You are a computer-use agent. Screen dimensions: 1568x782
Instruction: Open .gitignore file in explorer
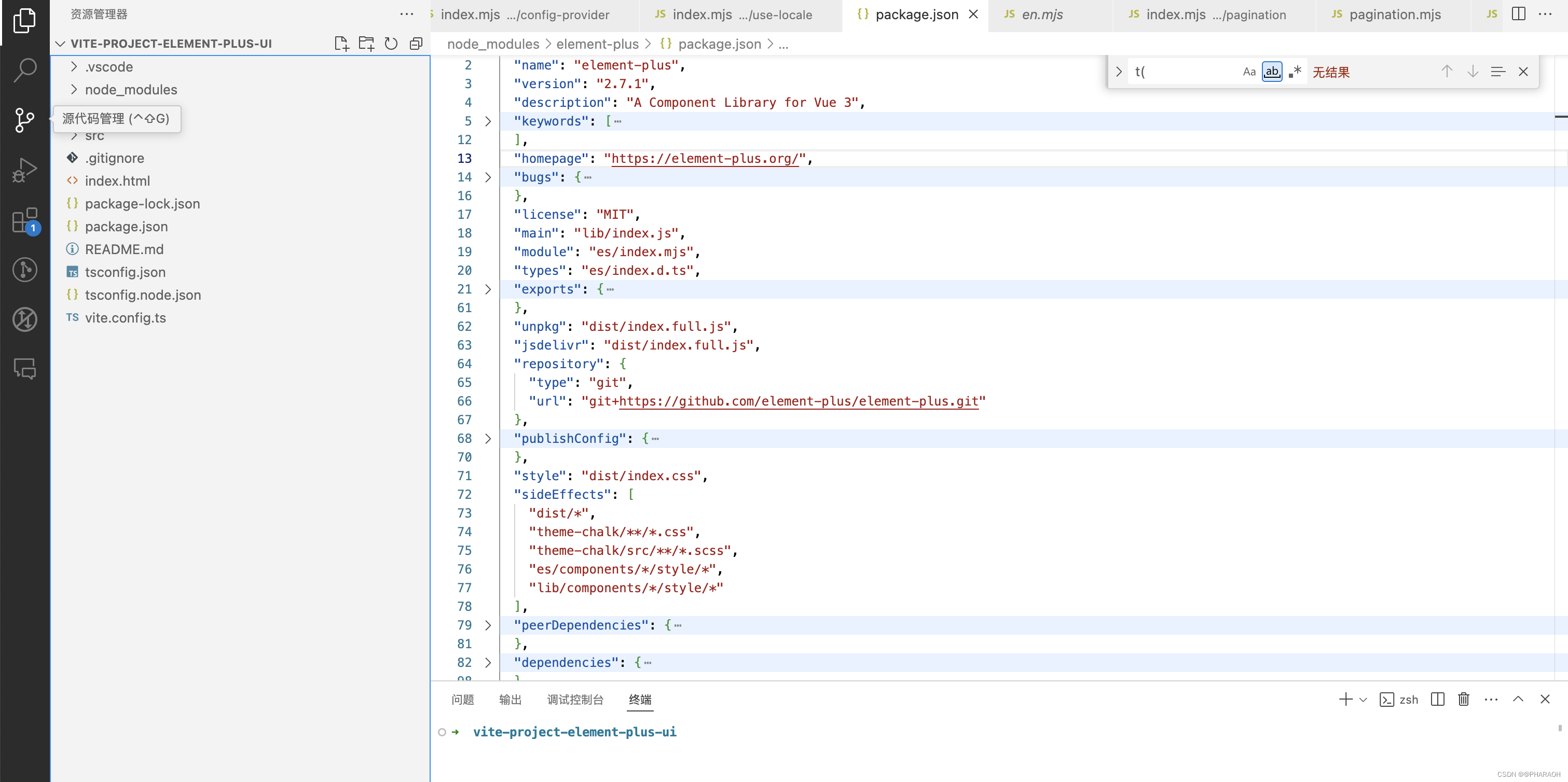[240, 158]
